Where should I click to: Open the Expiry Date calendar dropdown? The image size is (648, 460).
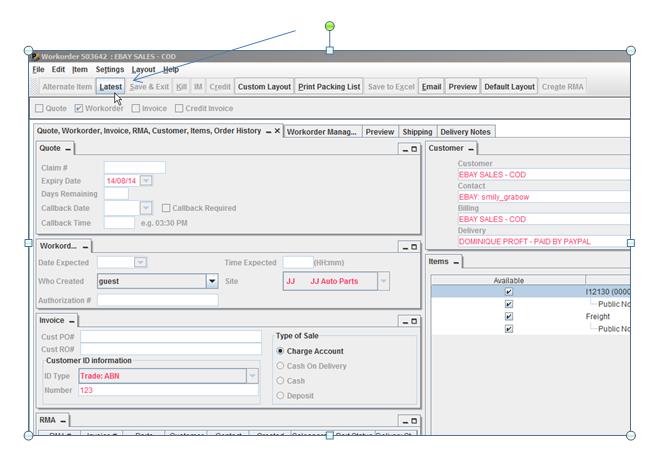pos(146,181)
